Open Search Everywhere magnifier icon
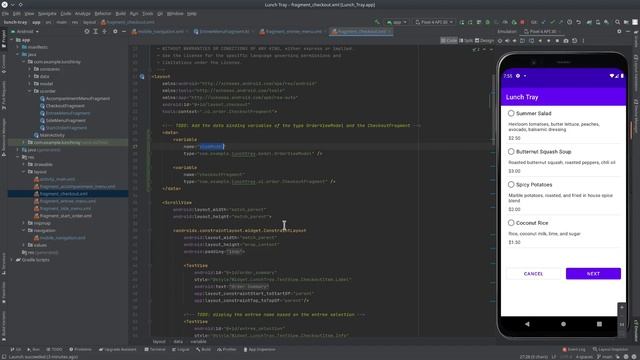The image size is (640, 360). tap(618, 22)
